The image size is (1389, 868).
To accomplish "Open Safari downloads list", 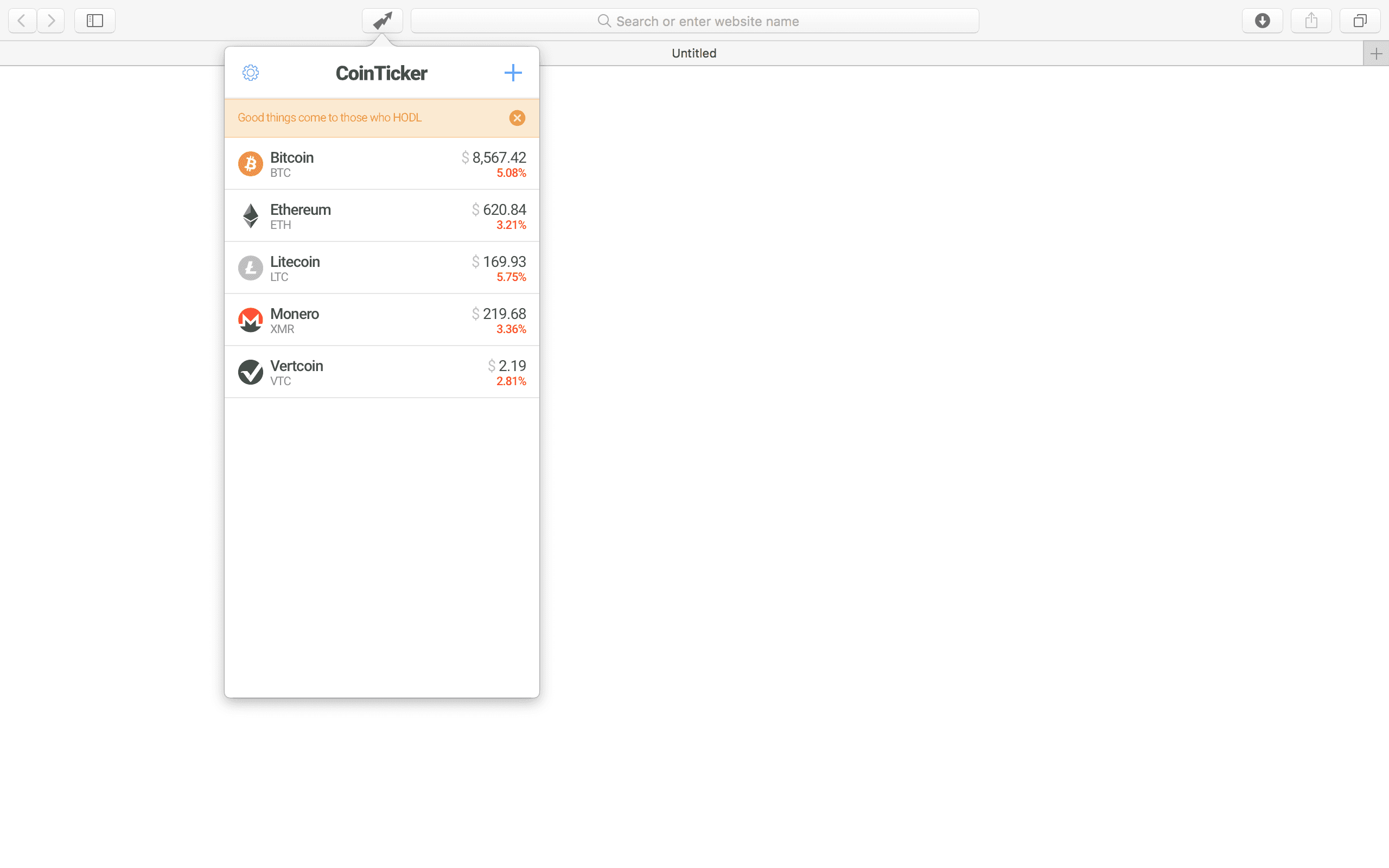I will pyautogui.click(x=1262, y=21).
